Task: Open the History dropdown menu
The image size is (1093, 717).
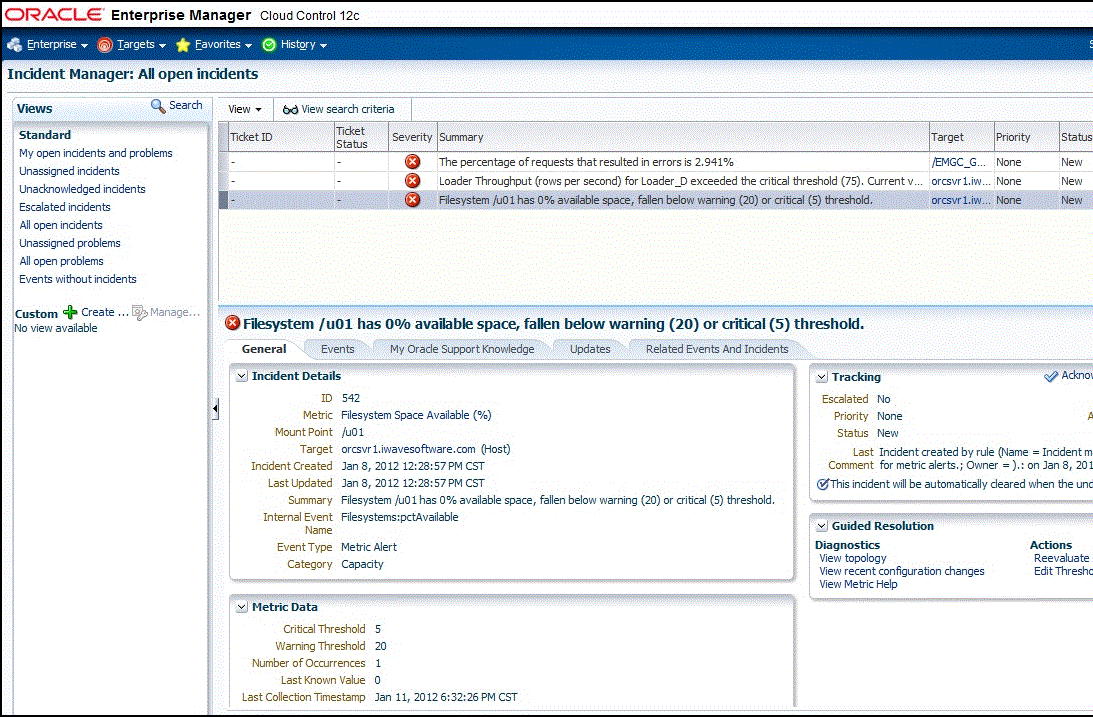Action: (304, 45)
